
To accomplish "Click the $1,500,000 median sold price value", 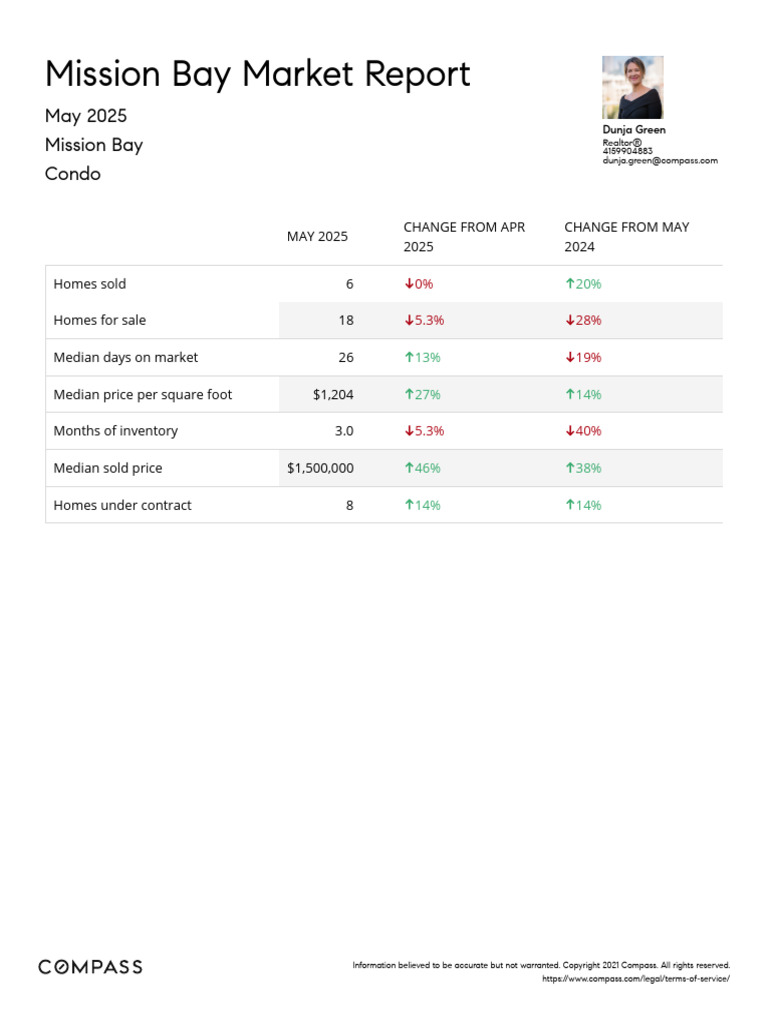I will pyautogui.click(x=320, y=468).
